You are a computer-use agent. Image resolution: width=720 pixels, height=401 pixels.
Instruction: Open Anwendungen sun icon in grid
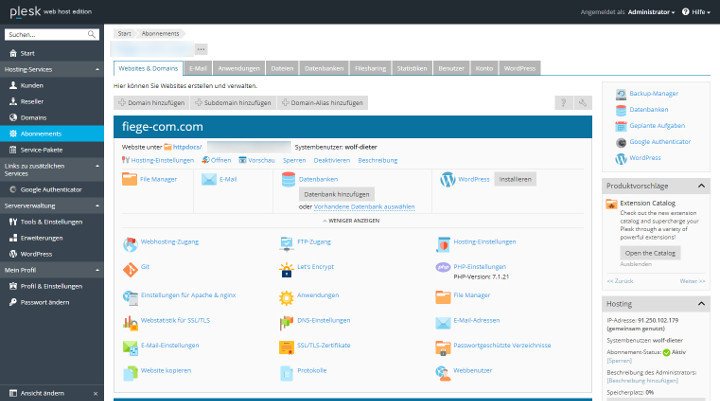tap(287, 298)
